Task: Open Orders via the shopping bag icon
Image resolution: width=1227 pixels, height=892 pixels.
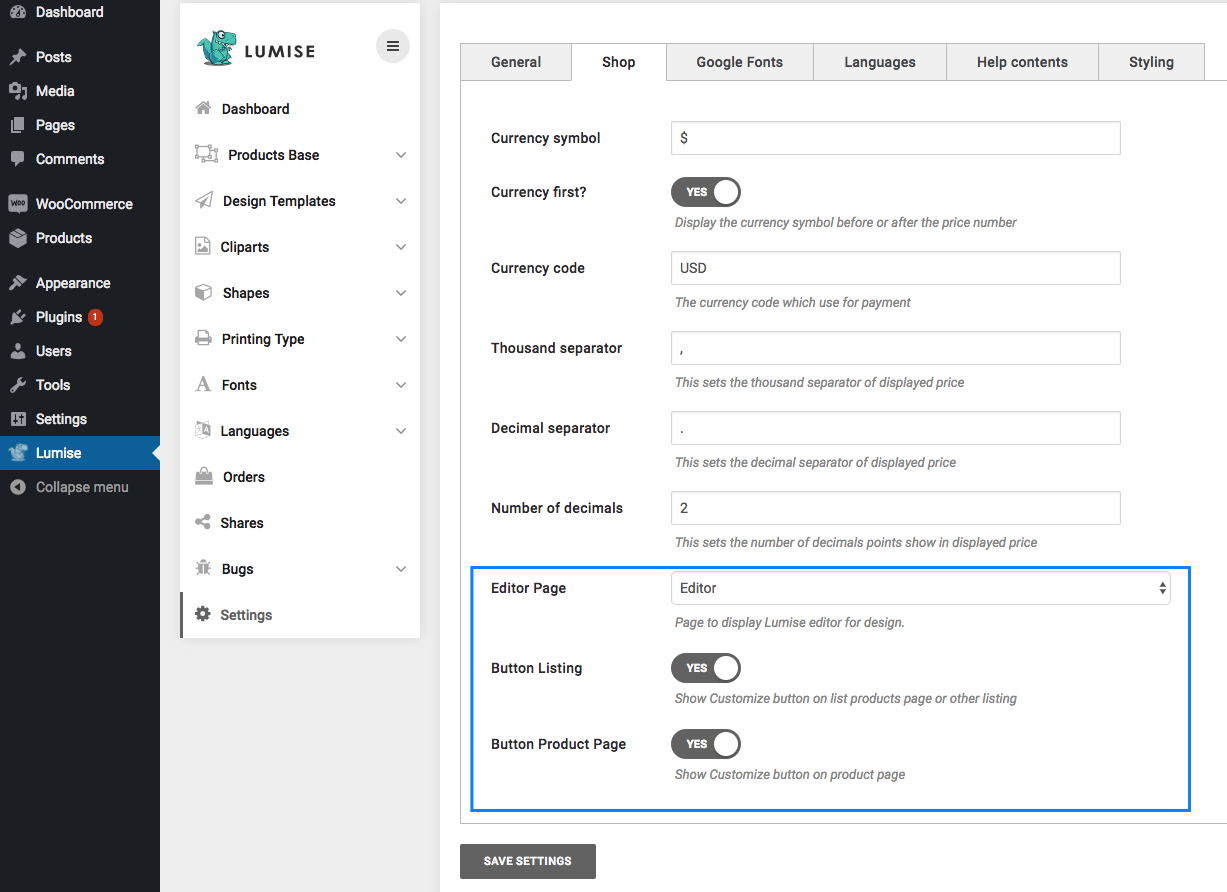Action: [204, 477]
